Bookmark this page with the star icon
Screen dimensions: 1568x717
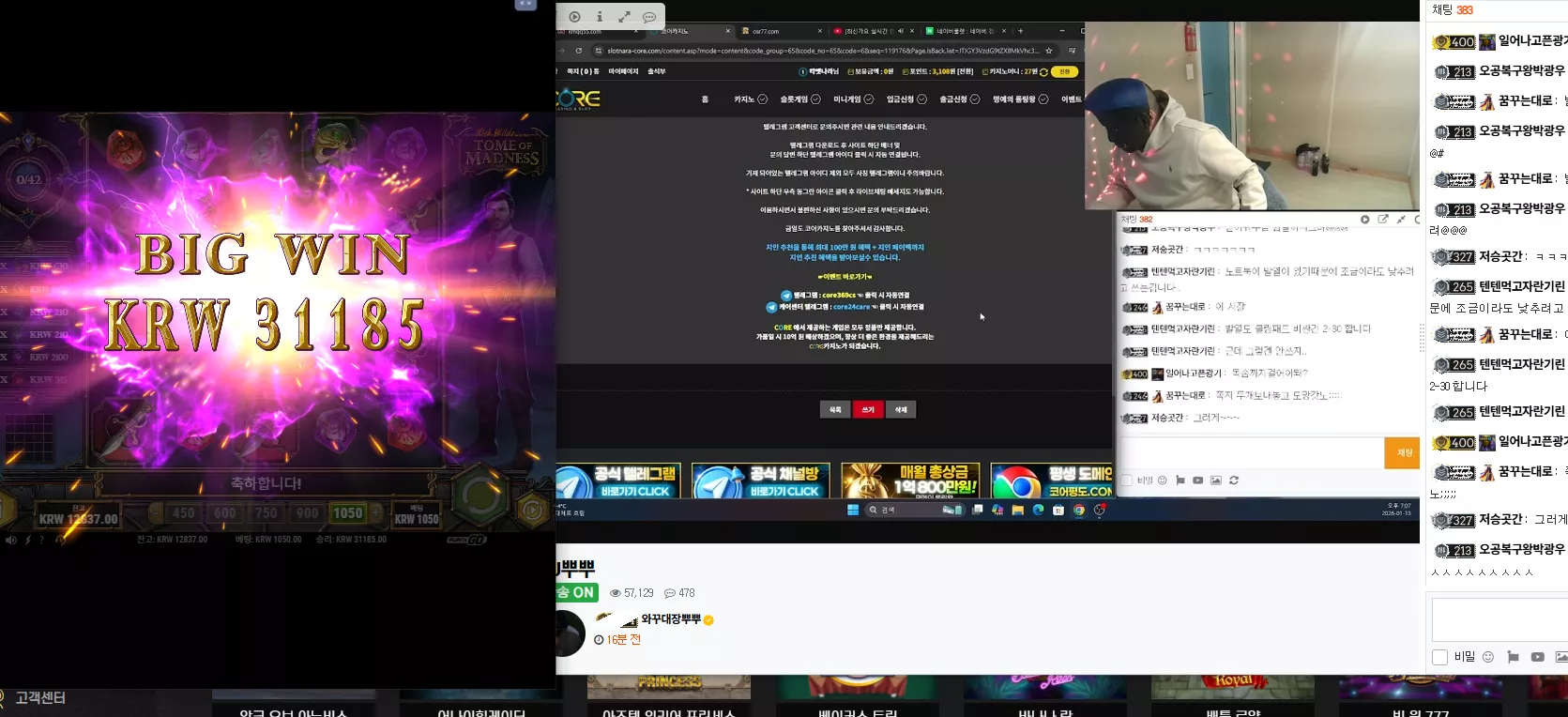click(x=1049, y=51)
